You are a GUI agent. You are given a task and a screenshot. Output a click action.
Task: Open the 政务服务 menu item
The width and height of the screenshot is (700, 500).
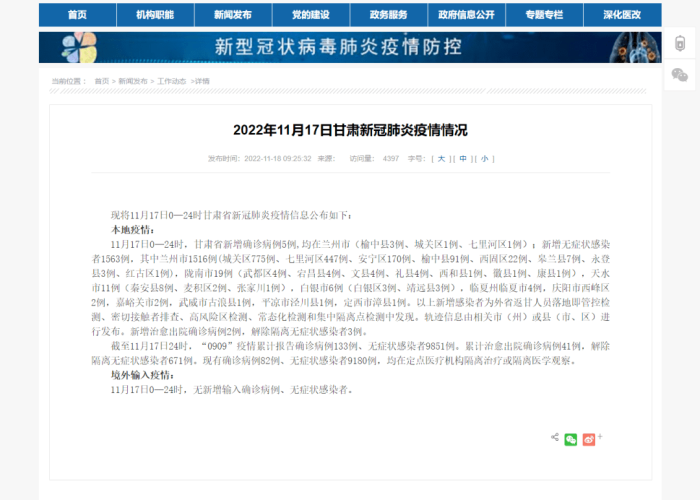pyautogui.click(x=388, y=15)
